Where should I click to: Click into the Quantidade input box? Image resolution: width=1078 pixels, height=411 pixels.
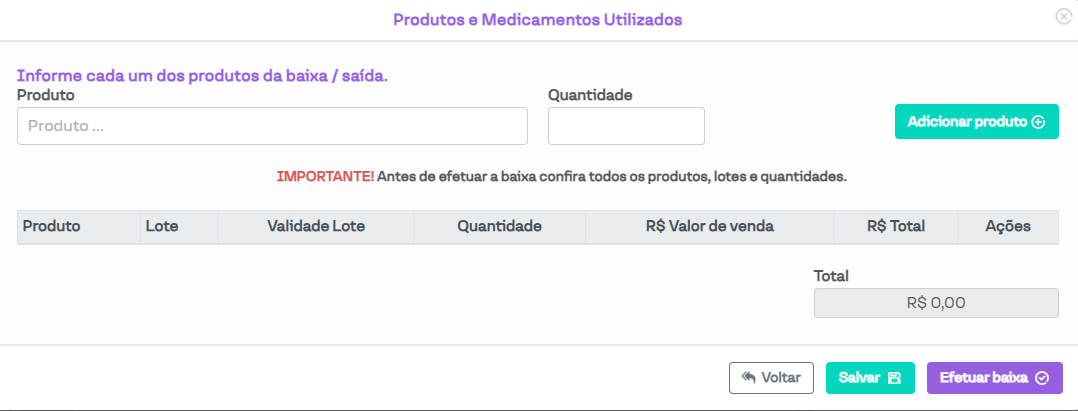[x=626, y=127]
